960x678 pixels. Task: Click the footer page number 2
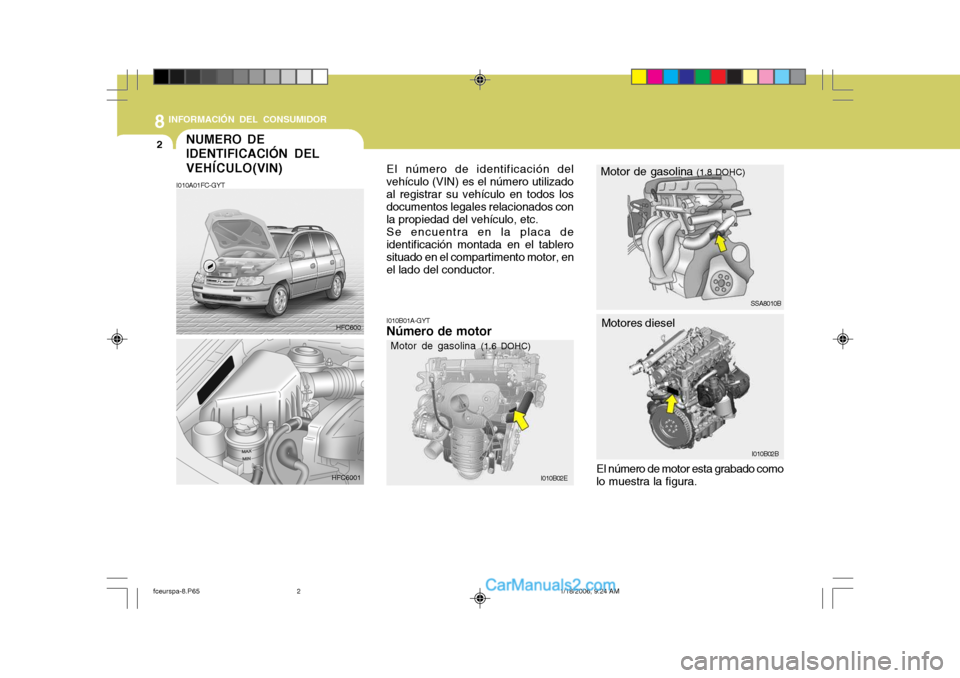tap(299, 592)
